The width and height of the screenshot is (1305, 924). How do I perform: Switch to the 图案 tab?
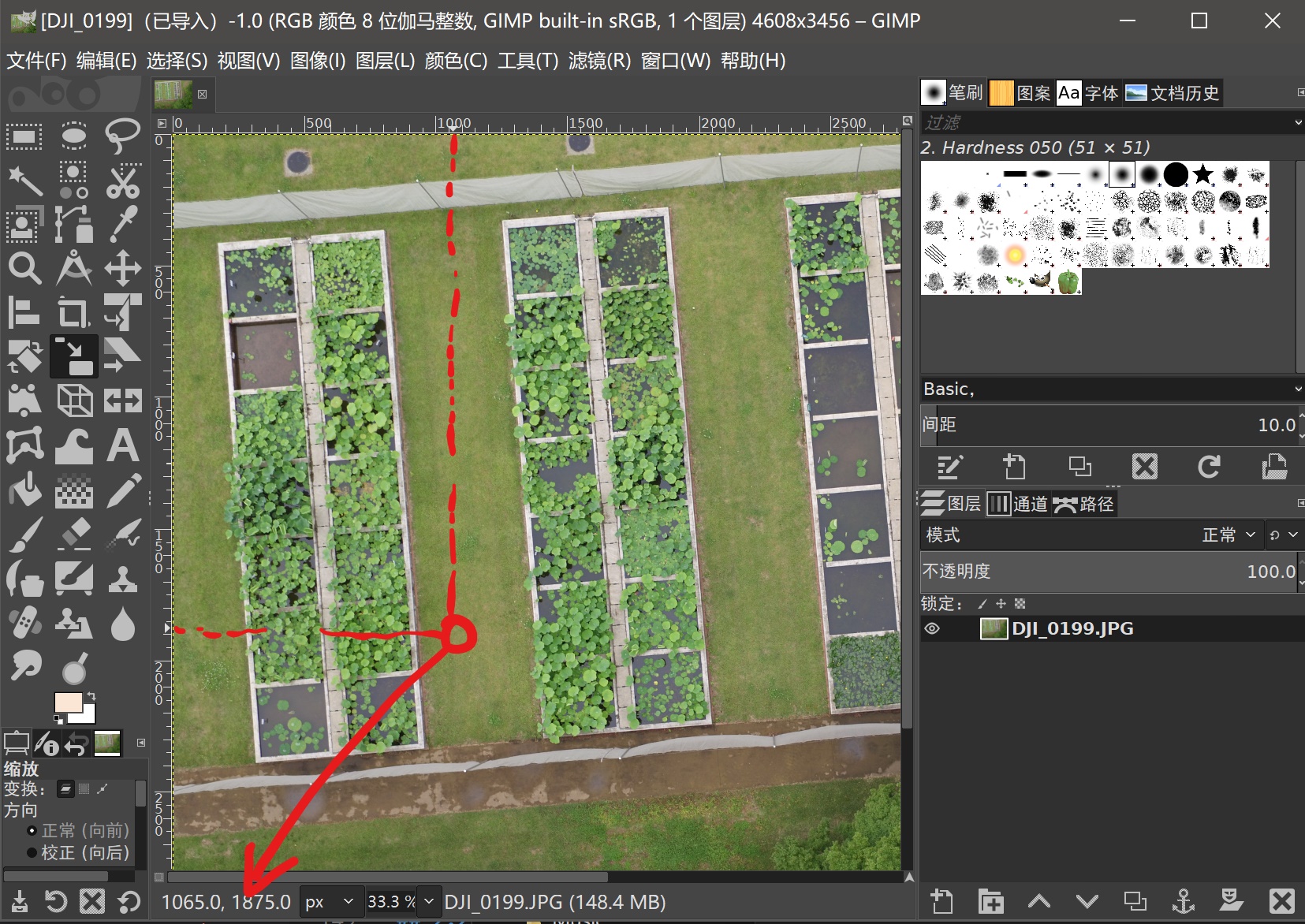[1020, 93]
